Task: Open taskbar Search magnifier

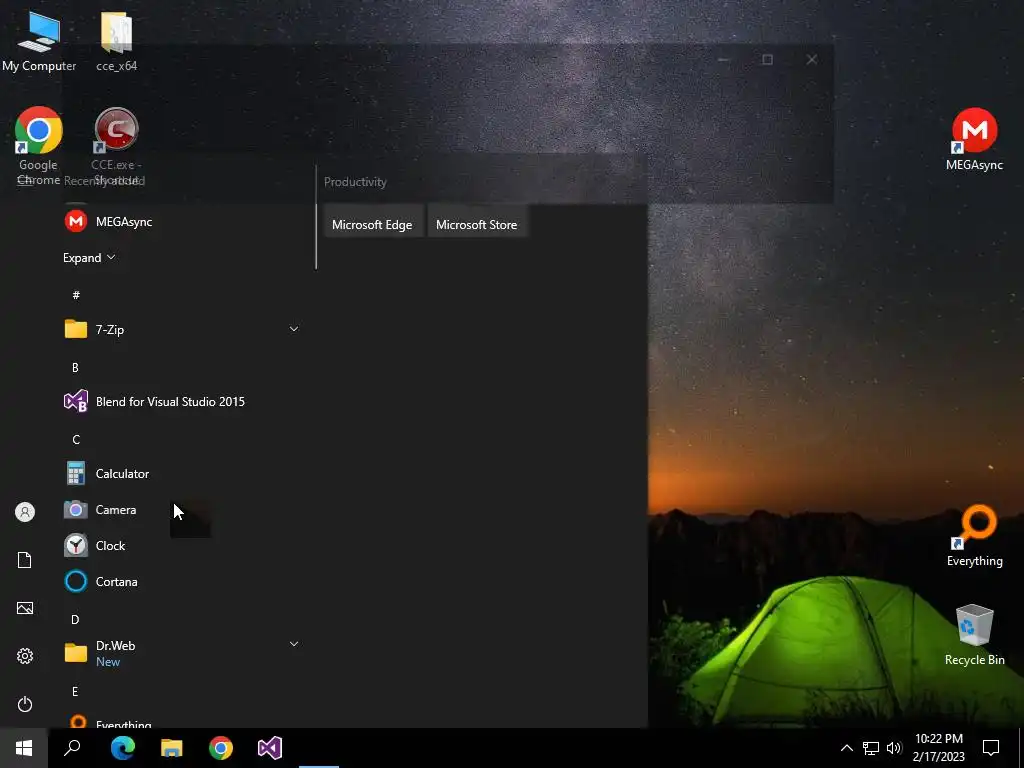Action: (72, 748)
